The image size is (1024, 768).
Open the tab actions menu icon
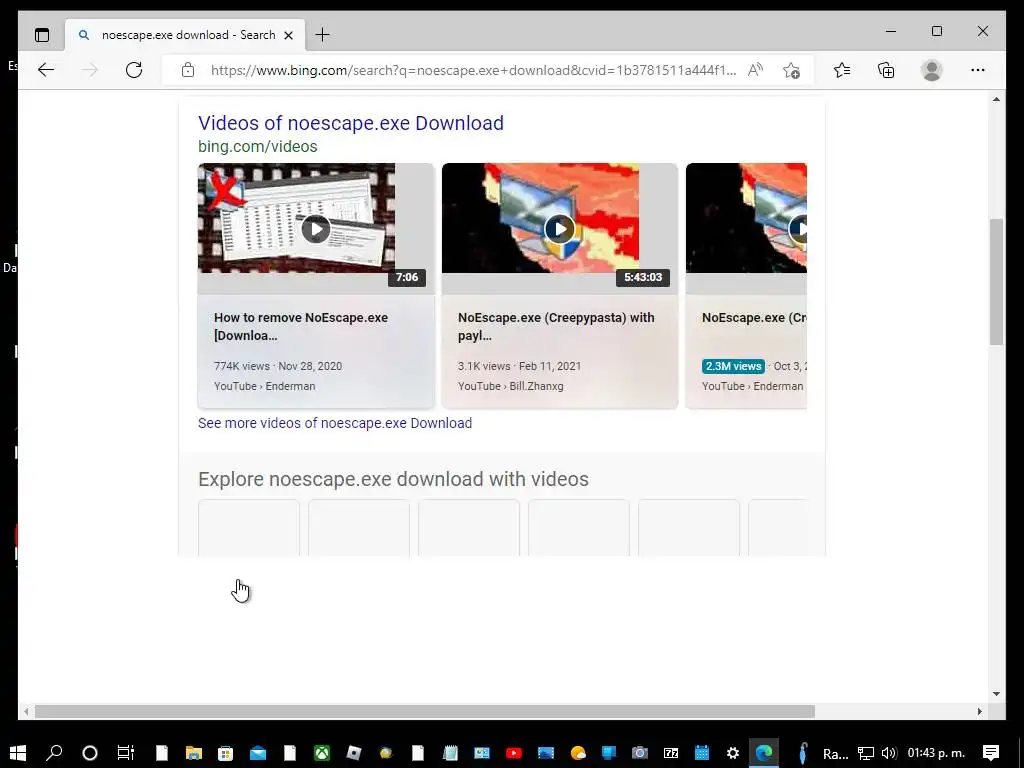(x=42, y=35)
